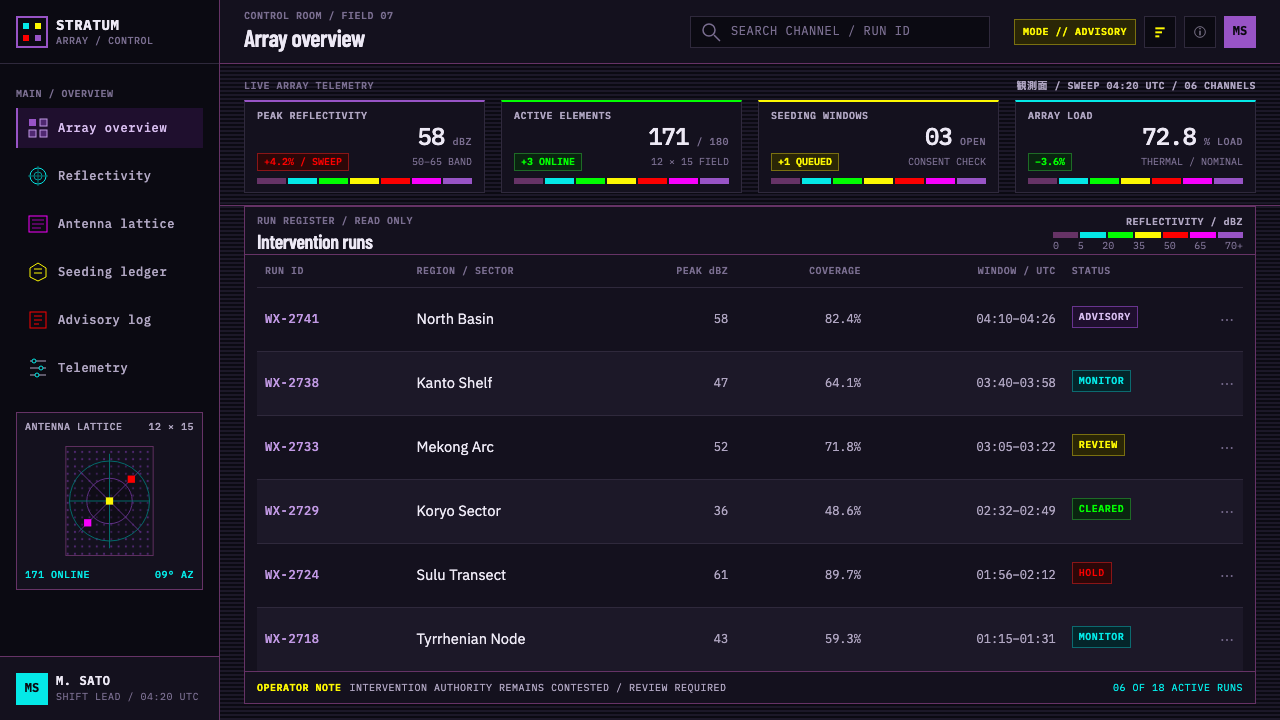
Task: Click the info icon in the top bar
Action: pos(1200,32)
